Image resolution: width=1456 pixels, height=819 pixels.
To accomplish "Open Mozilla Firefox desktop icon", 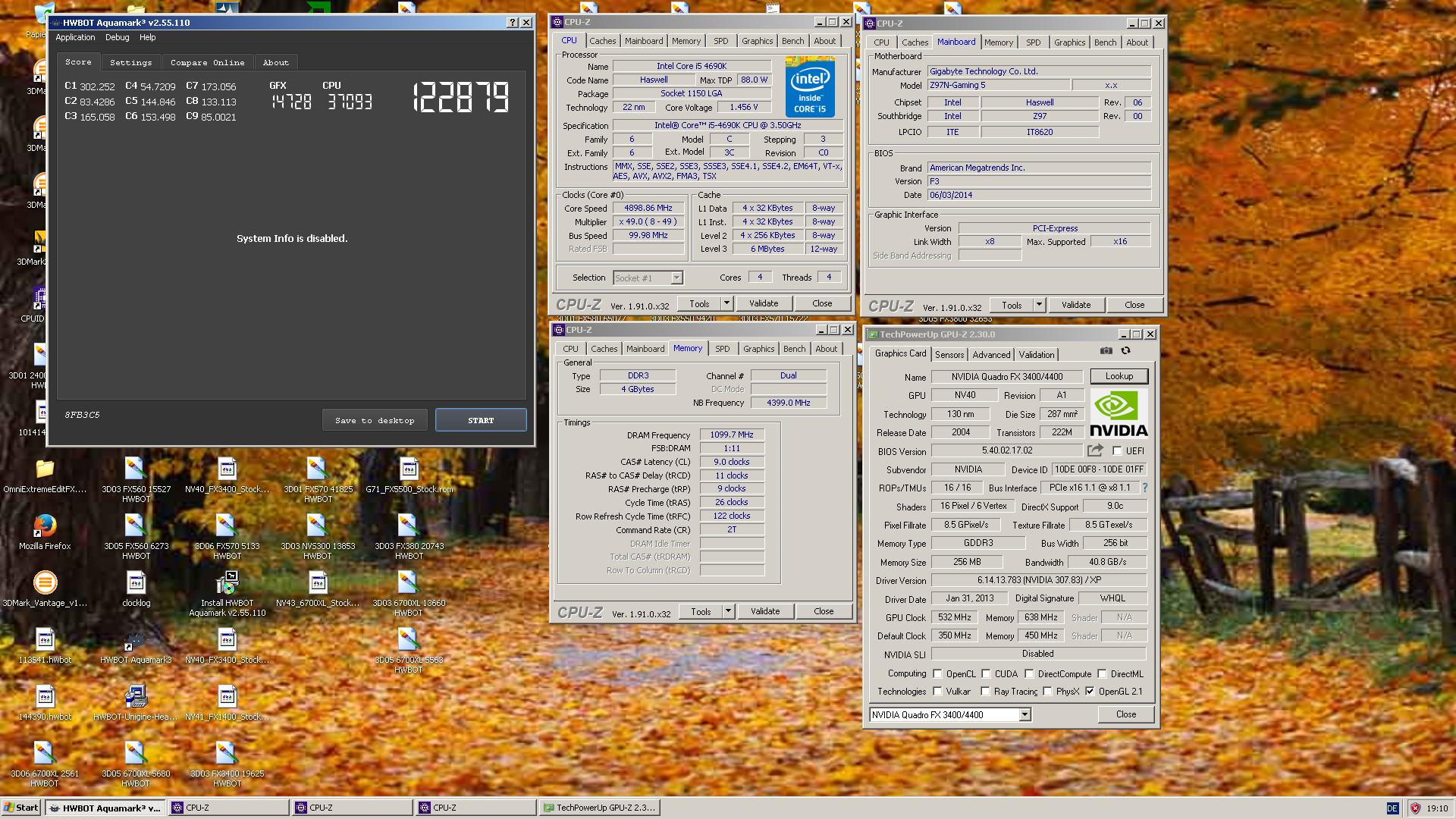I will pyautogui.click(x=45, y=532).
